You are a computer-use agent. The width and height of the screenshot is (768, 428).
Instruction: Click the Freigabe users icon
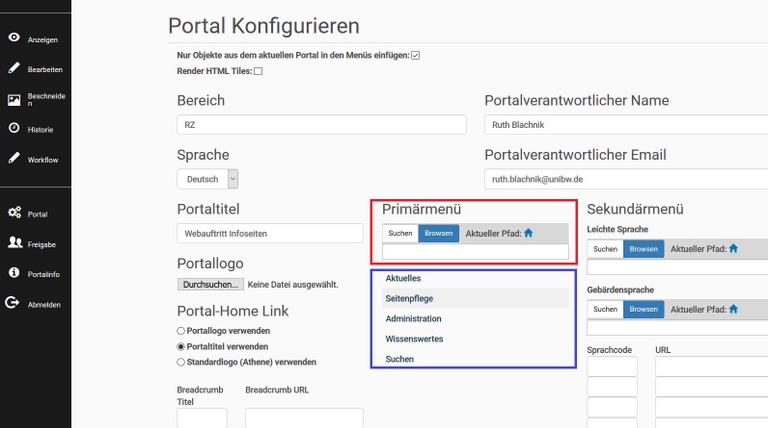(15, 242)
